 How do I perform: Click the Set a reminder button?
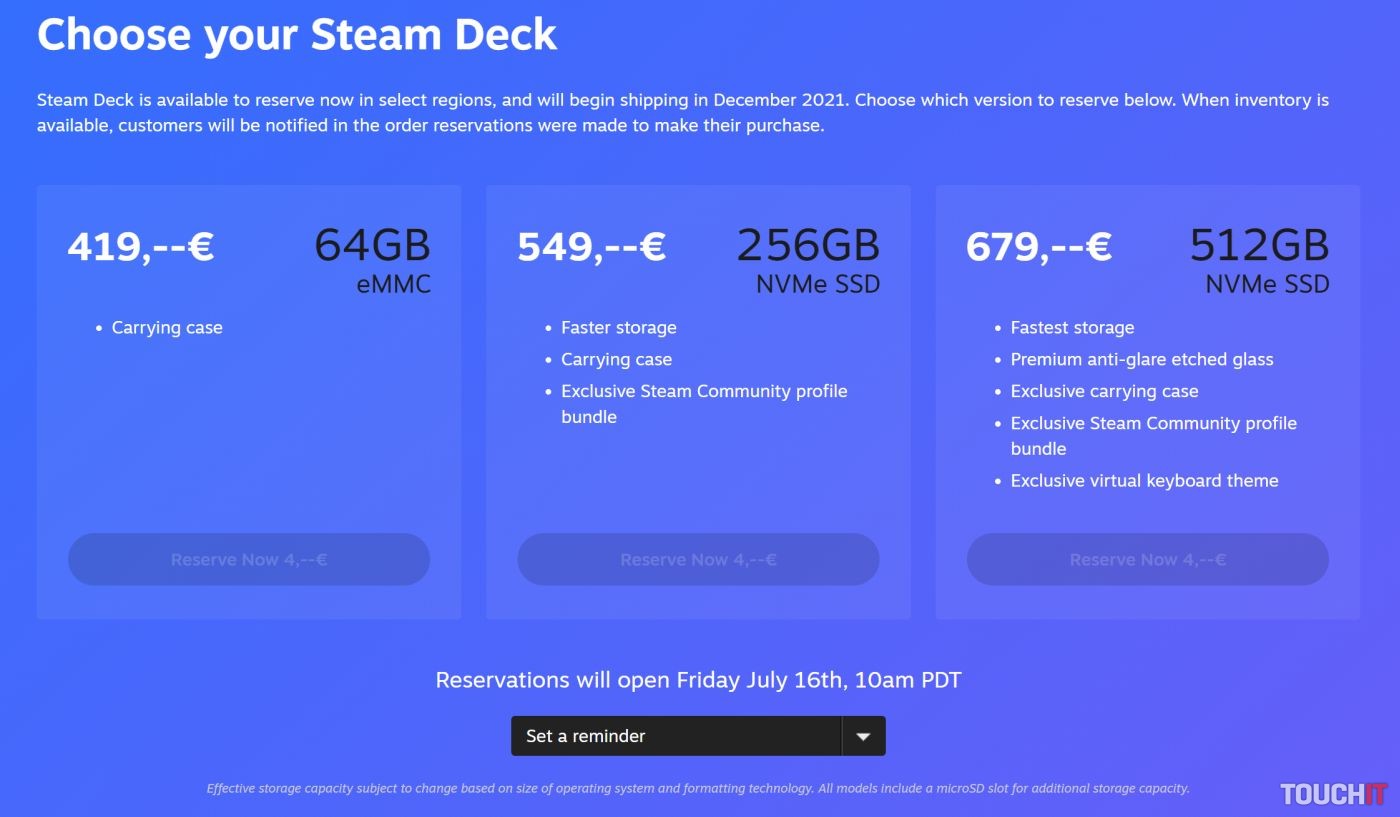[x=676, y=736]
